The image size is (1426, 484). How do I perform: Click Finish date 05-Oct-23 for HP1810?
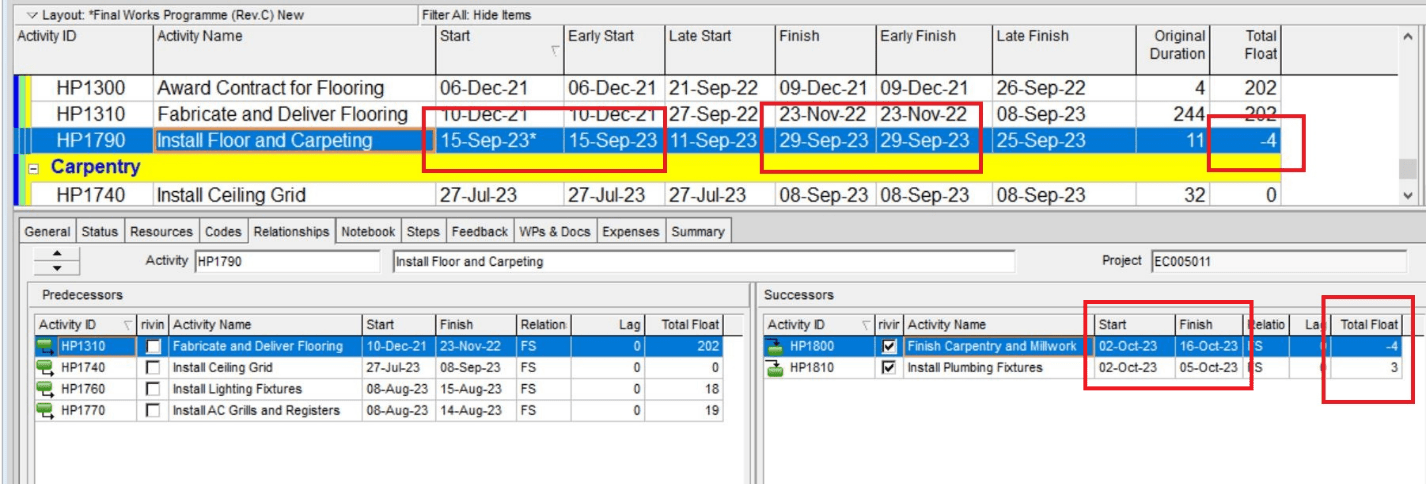click(x=1208, y=367)
